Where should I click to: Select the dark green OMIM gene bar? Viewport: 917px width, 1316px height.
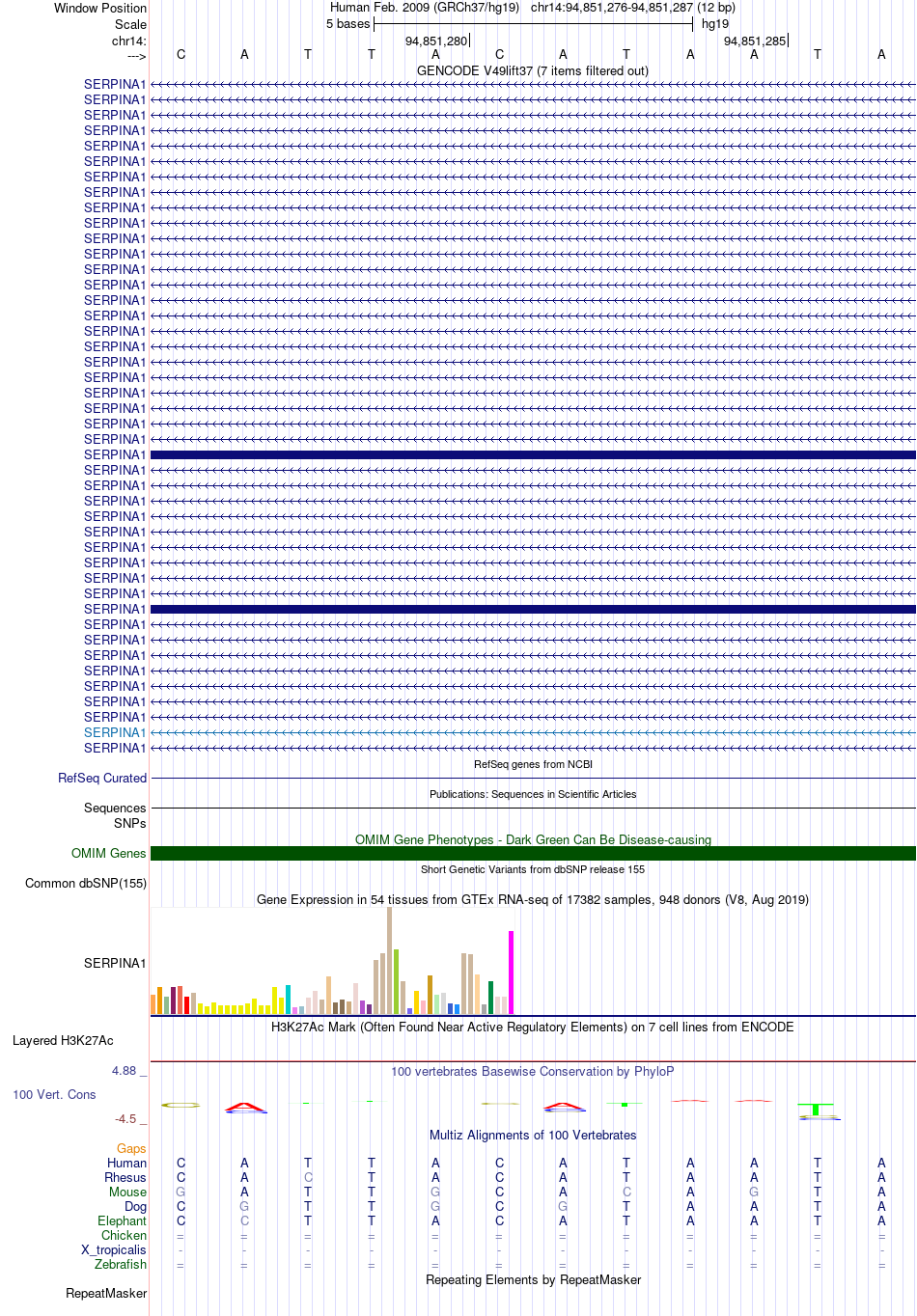(x=533, y=853)
